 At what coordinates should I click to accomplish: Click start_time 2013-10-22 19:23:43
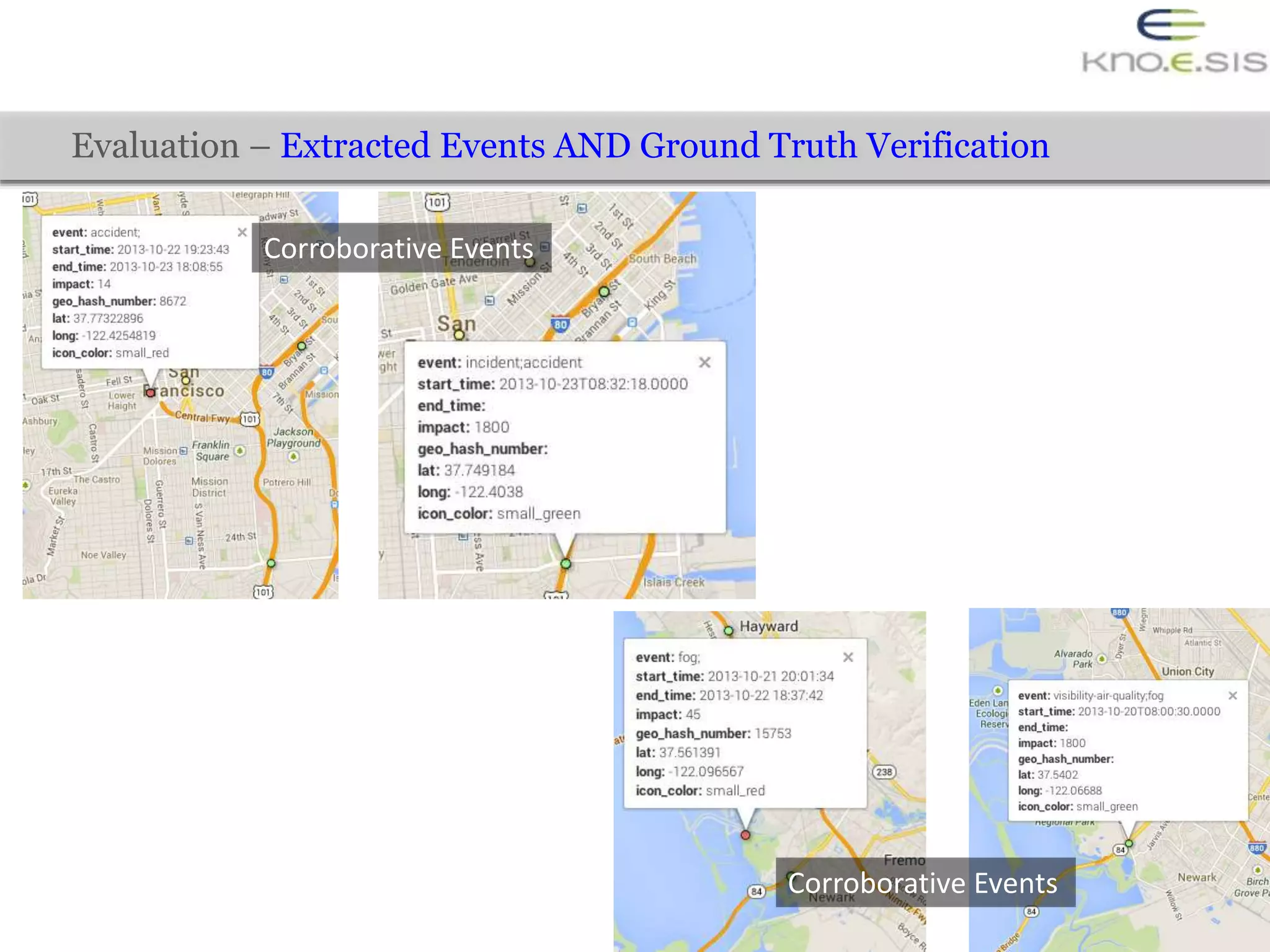pyautogui.click(x=141, y=249)
